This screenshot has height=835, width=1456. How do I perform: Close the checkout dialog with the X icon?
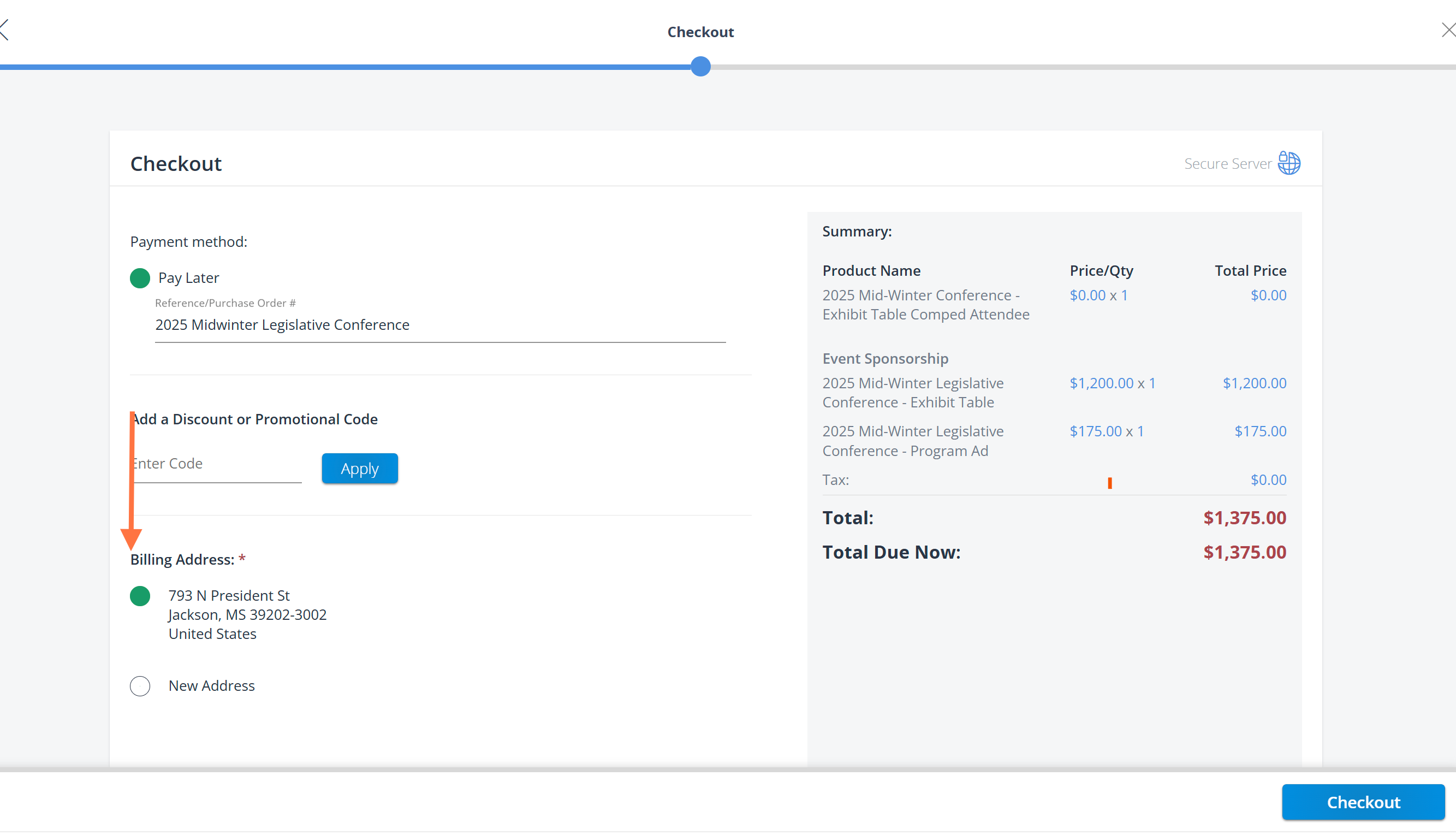[1448, 31]
